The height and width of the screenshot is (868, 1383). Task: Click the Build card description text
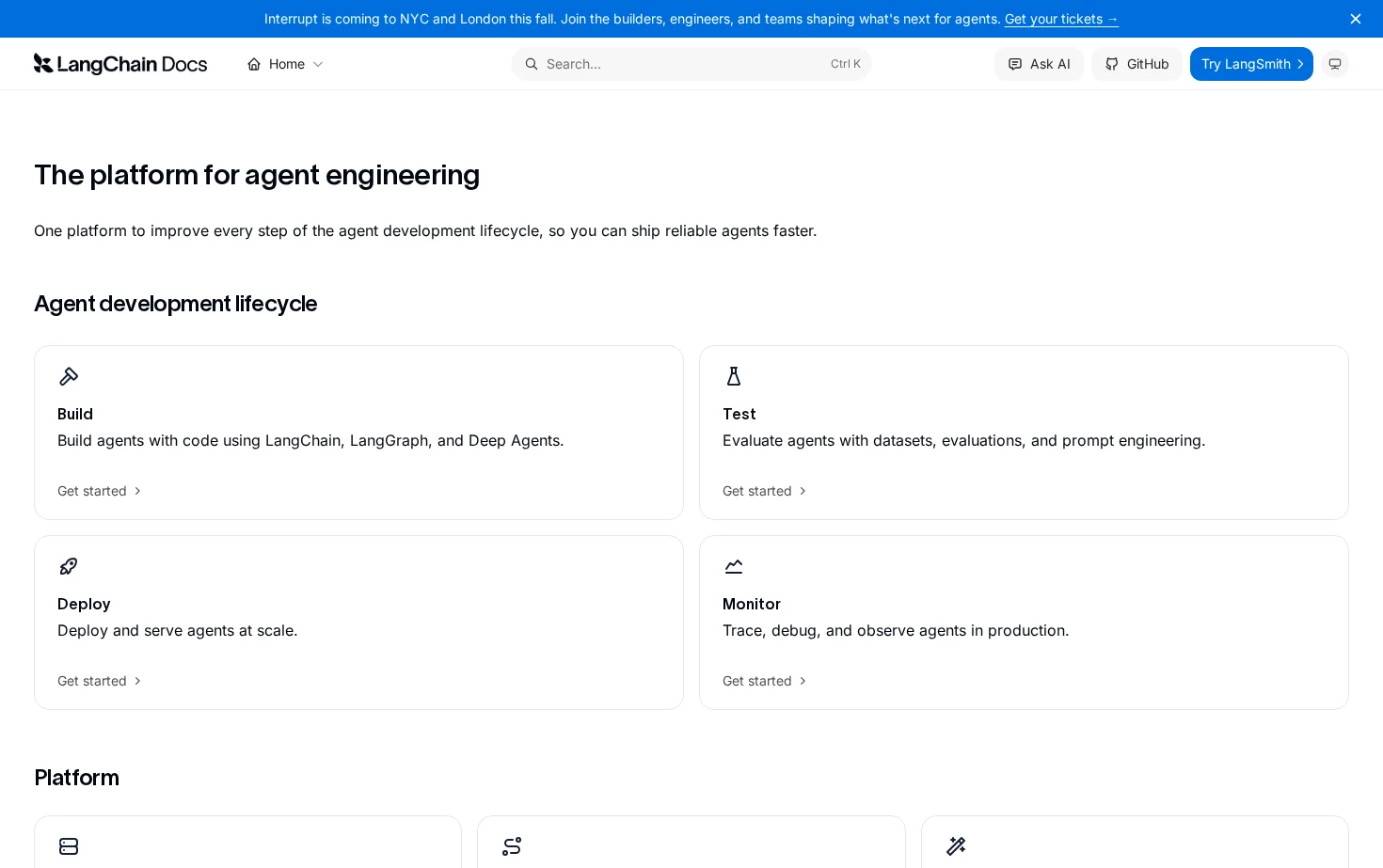pyautogui.click(x=310, y=440)
